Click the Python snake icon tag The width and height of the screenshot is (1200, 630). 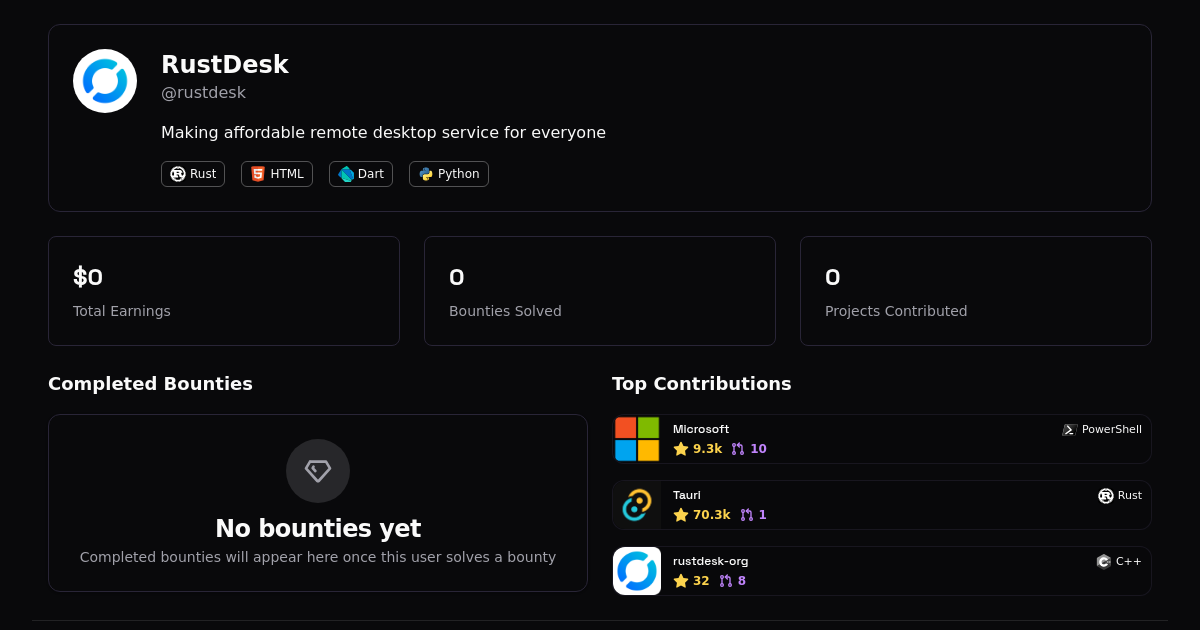424,173
